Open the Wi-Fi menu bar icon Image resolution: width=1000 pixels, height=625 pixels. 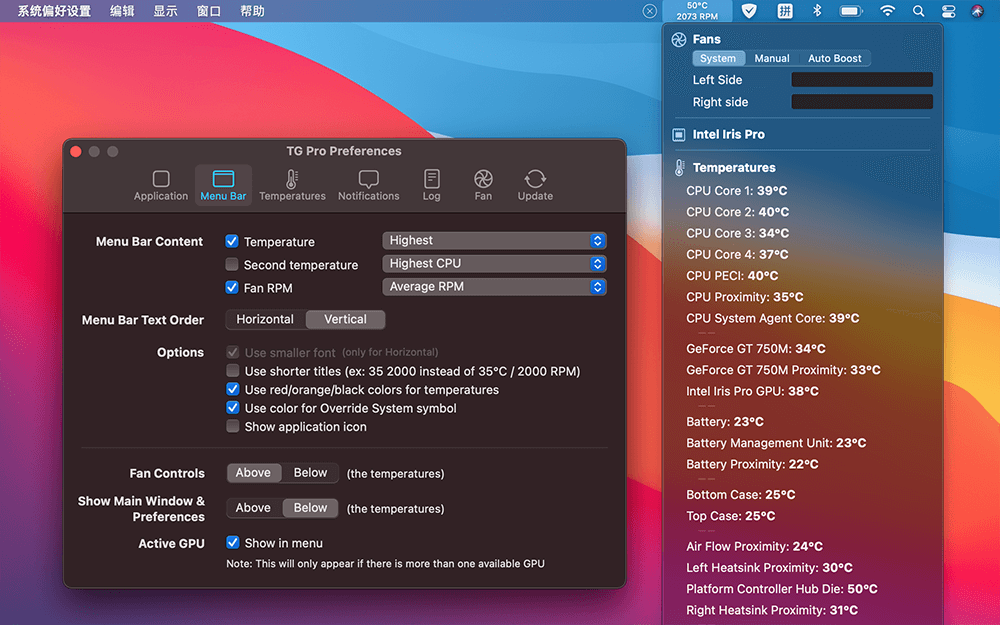coord(887,11)
